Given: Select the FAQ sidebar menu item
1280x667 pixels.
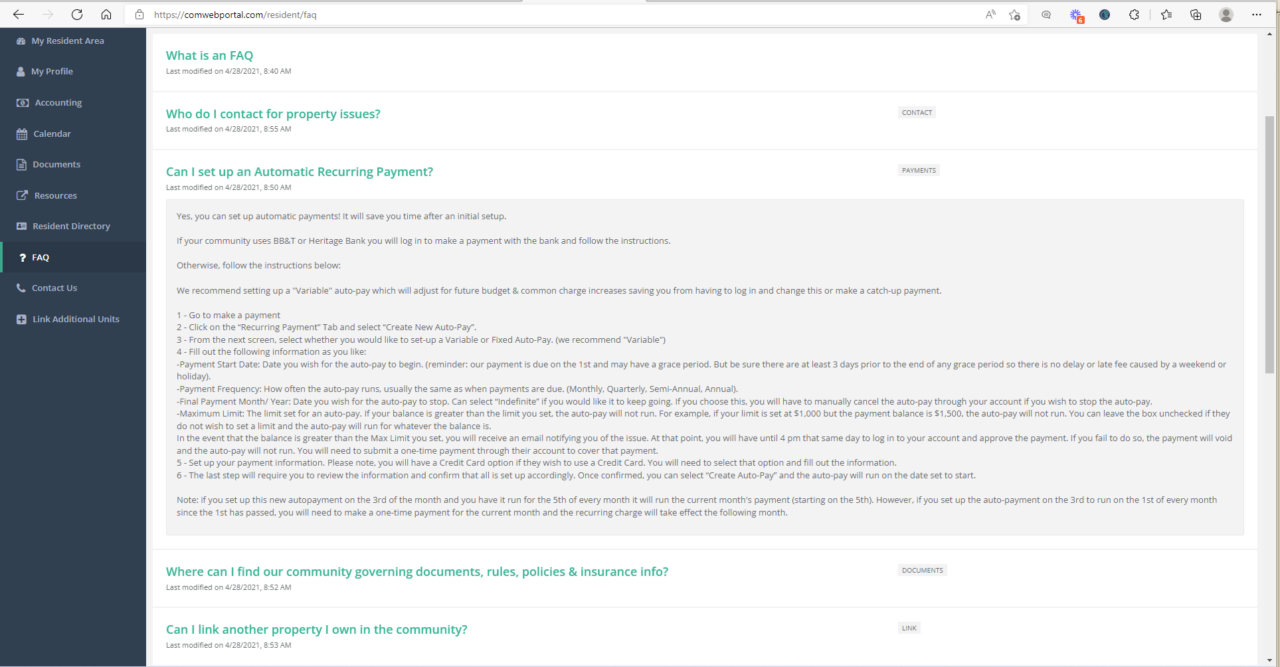Looking at the screenshot, I should click(40, 258).
